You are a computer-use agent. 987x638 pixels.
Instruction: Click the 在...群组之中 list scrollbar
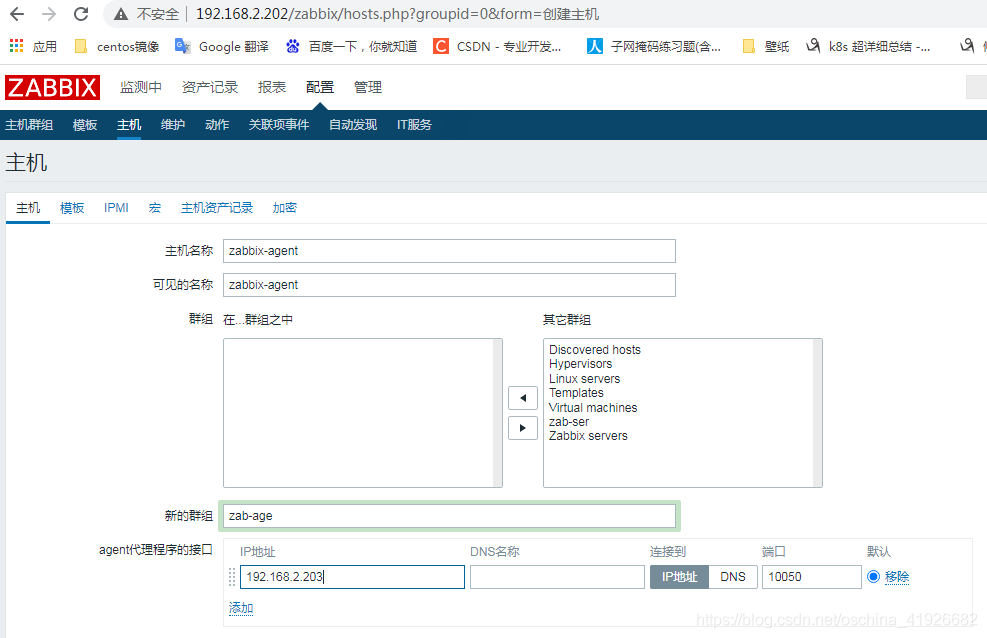[x=497, y=413]
